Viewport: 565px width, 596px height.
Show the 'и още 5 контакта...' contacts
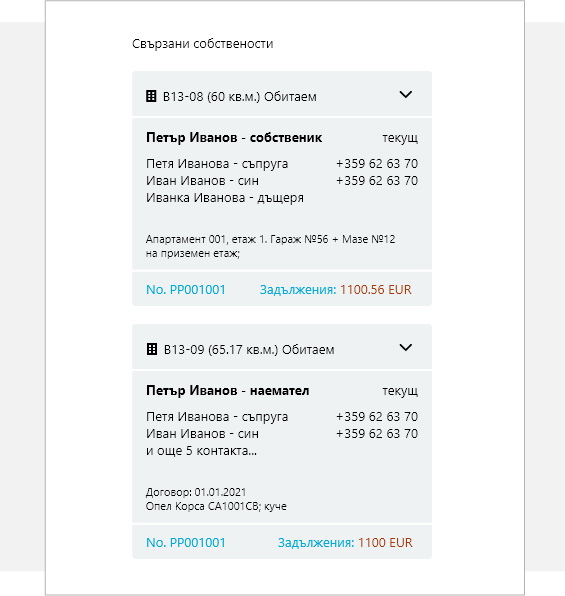point(202,451)
